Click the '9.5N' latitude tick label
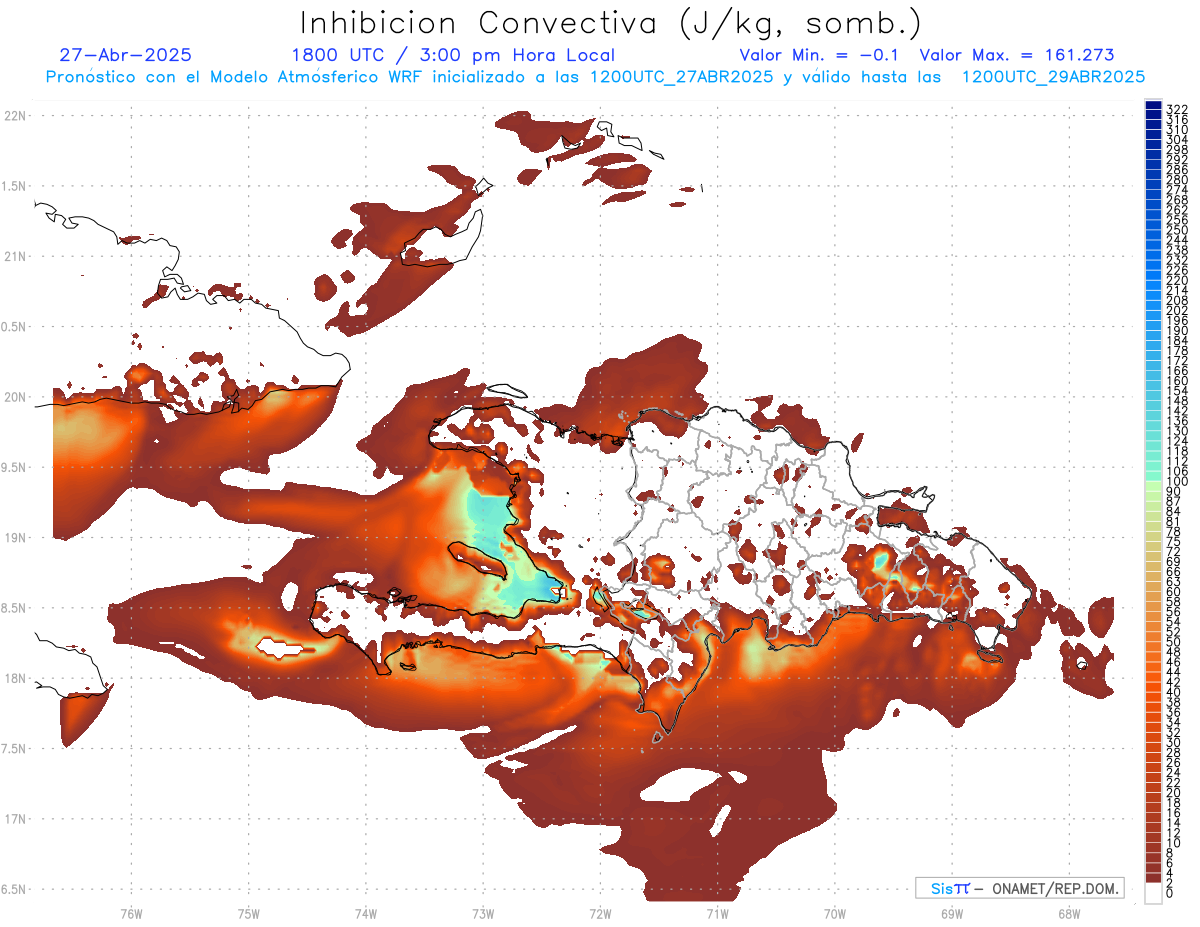Image resolution: width=1200 pixels, height=927 pixels. point(14,467)
